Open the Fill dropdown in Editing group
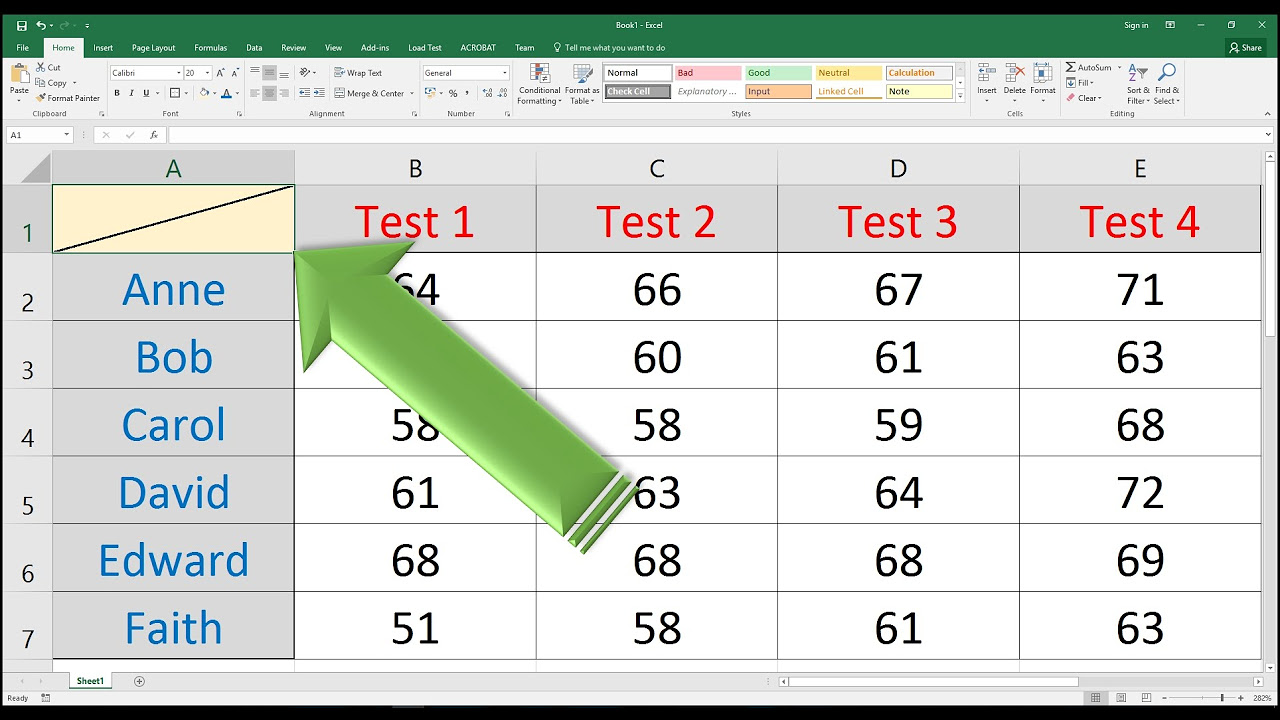The height and width of the screenshot is (720, 1280). tap(1080, 83)
